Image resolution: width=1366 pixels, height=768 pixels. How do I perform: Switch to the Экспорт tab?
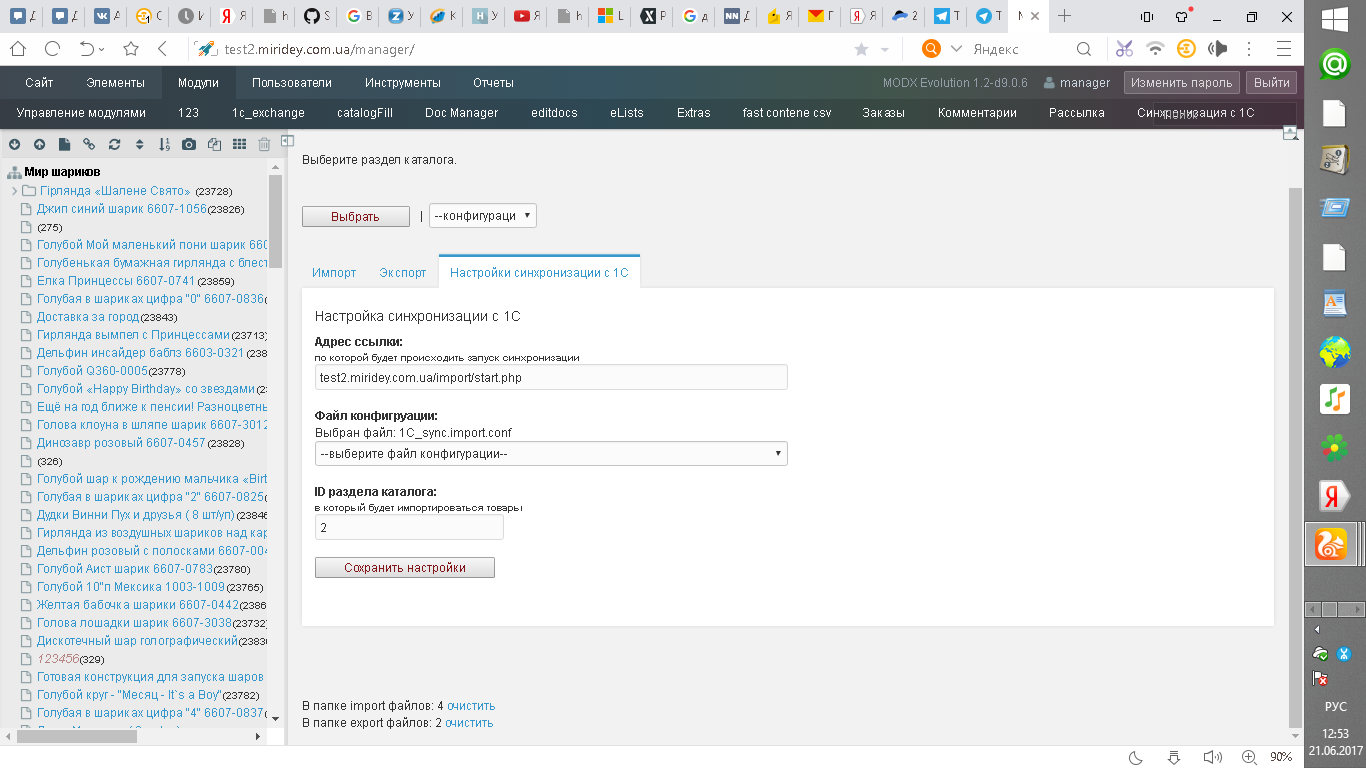pos(403,272)
